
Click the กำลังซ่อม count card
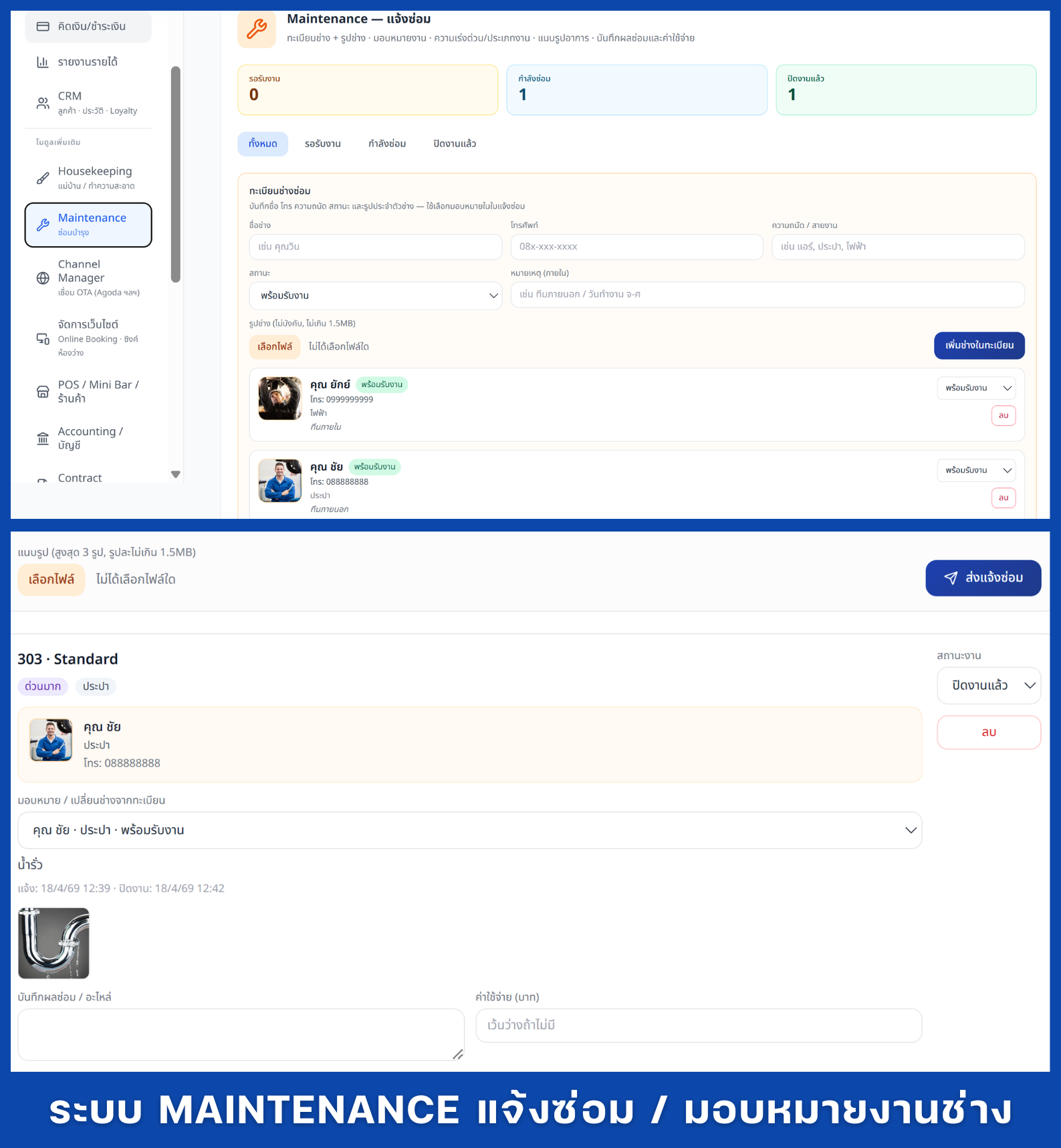point(637,90)
